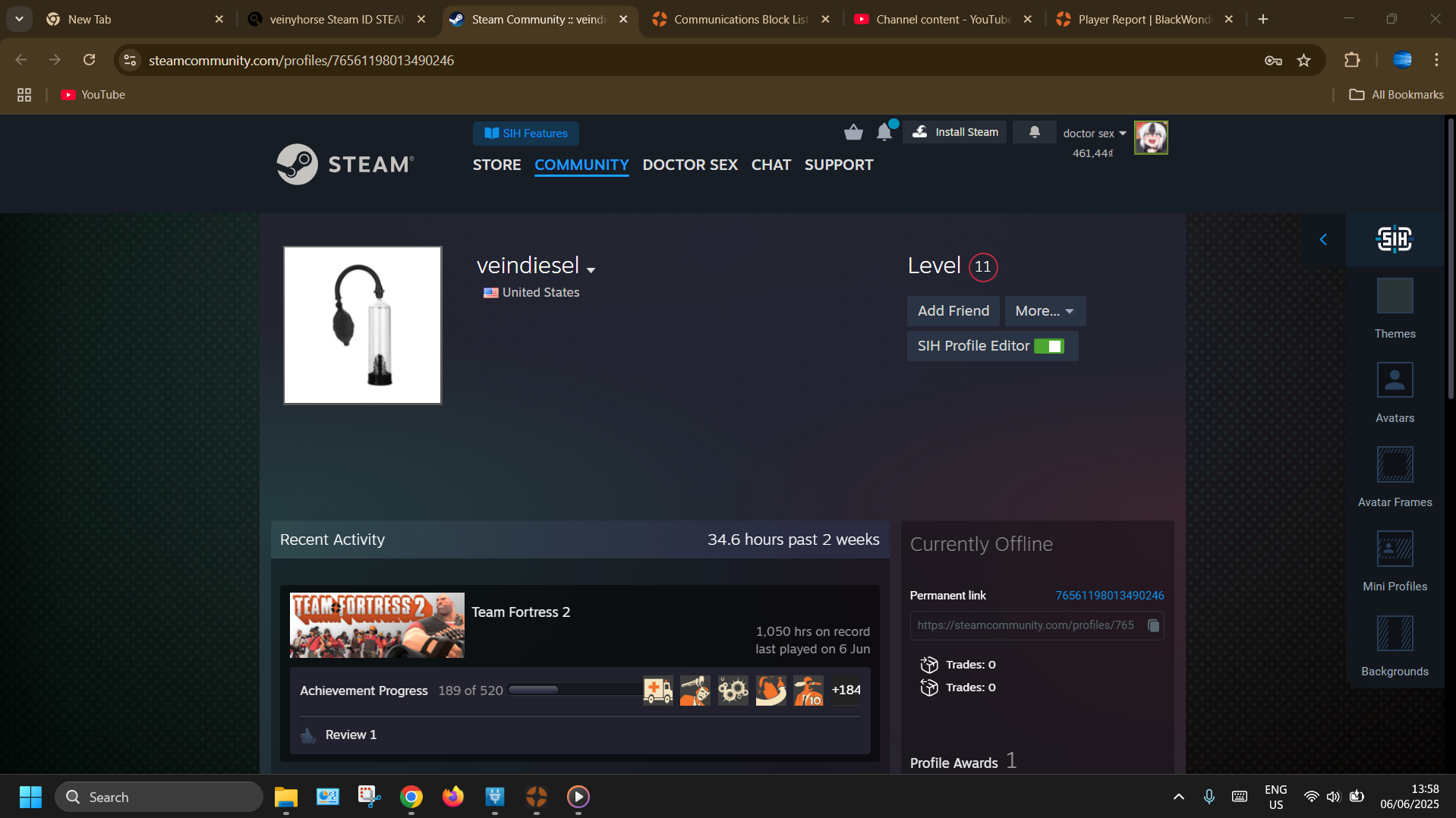Open the doctor sex account dropdown
The width and height of the screenshot is (1456, 818).
point(1095,134)
